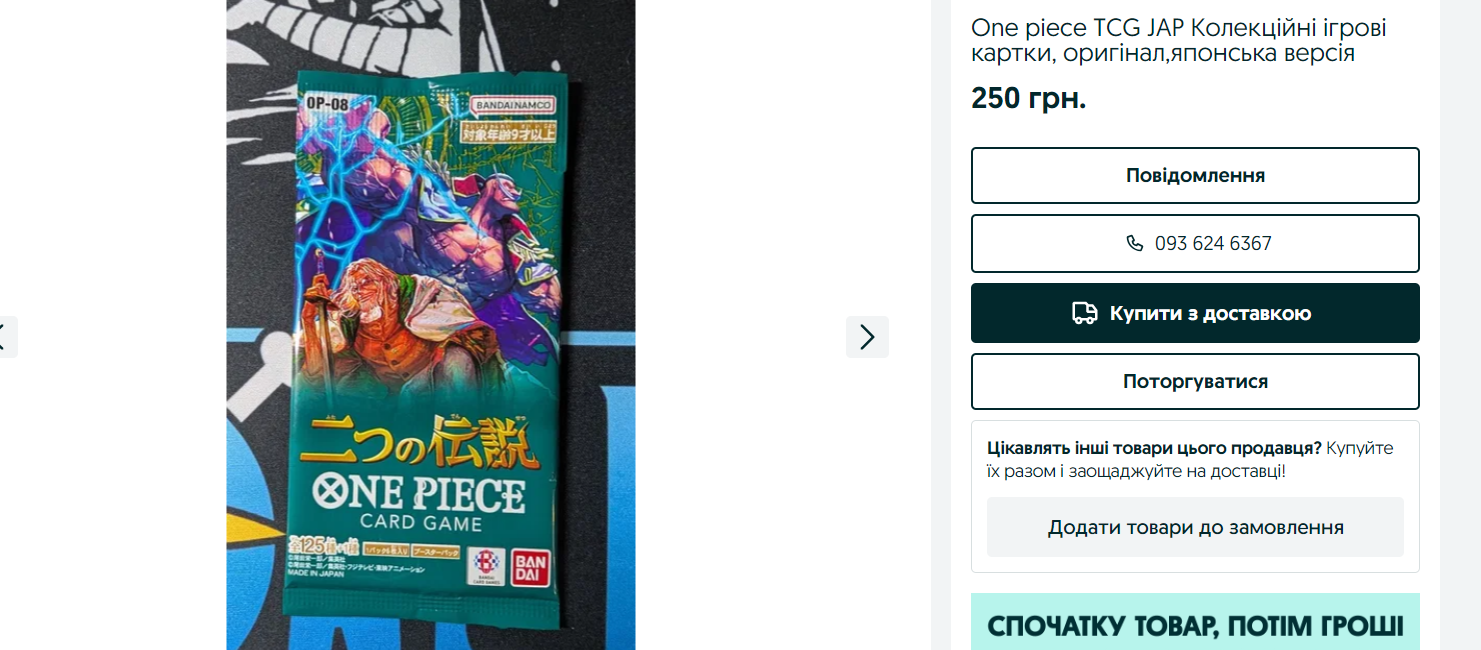Open the Повідомлення message button
1481x650 pixels.
(1195, 175)
